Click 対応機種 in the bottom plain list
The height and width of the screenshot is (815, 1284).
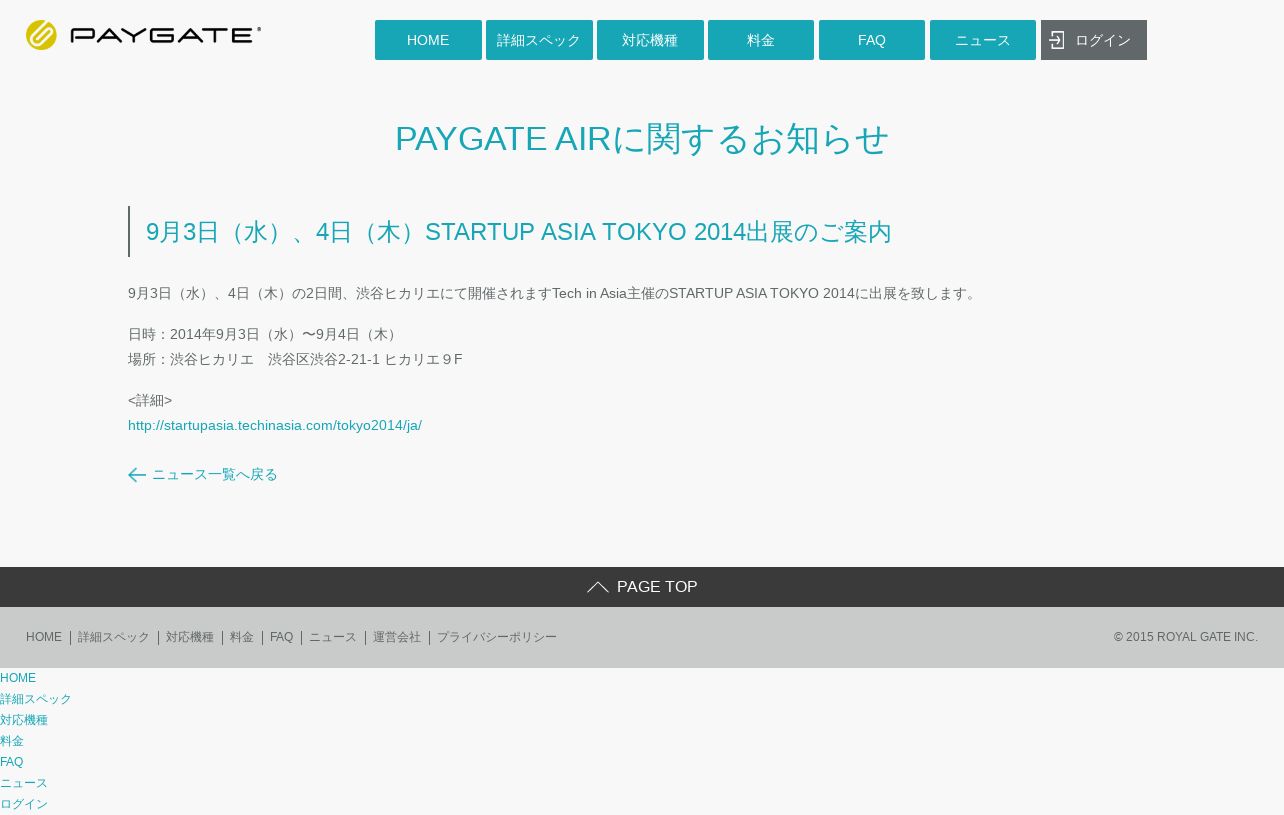tap(24, 720)
